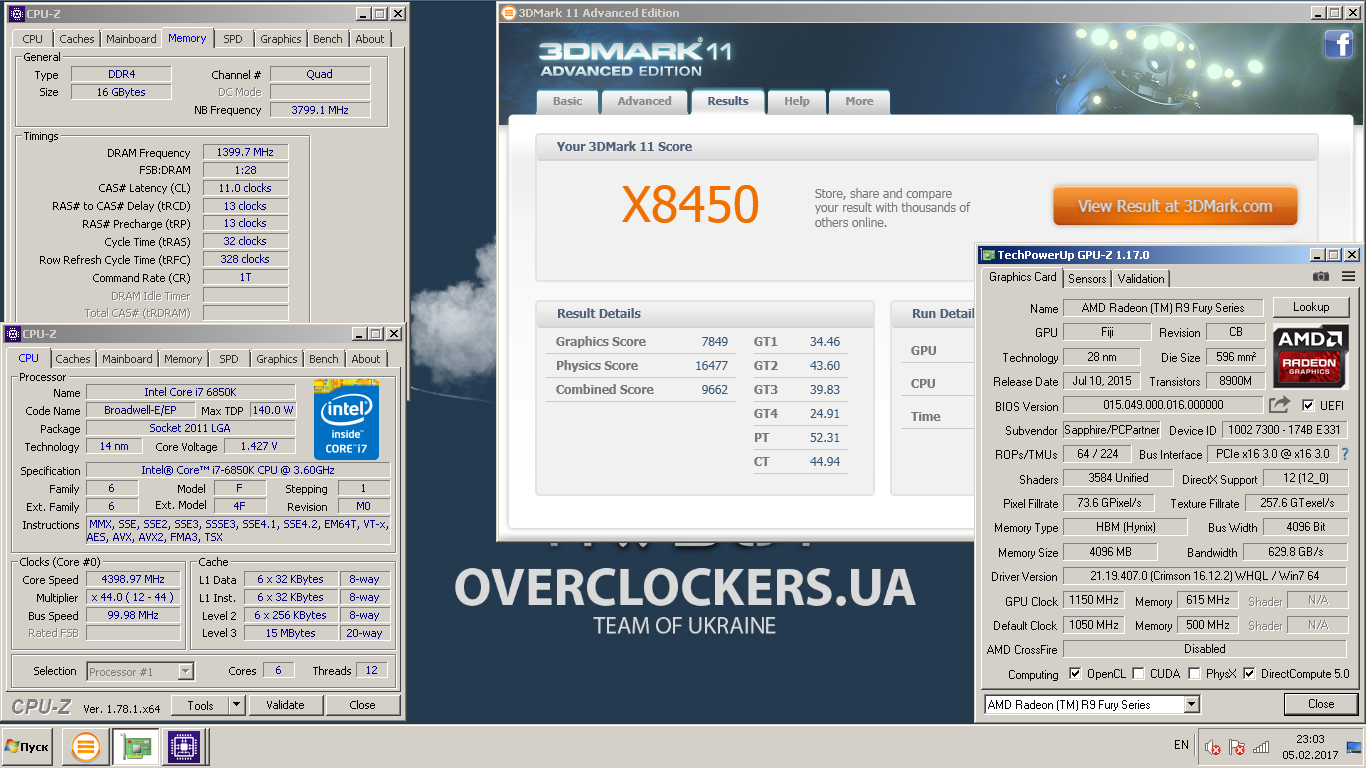Click the Validate button in CPU-Z

pyautogui.click(x=285, y=705)
